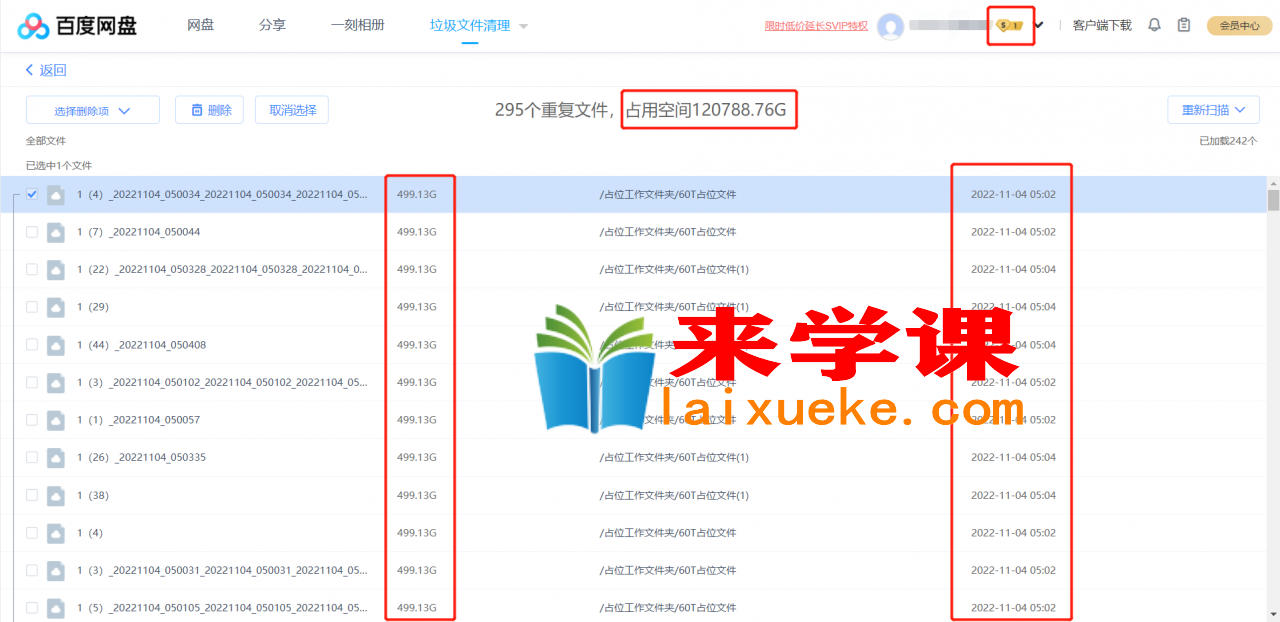Click the 取消选择 button
Image resolution: width=1280 pixels, height=622 pixels.
point(292,110)
